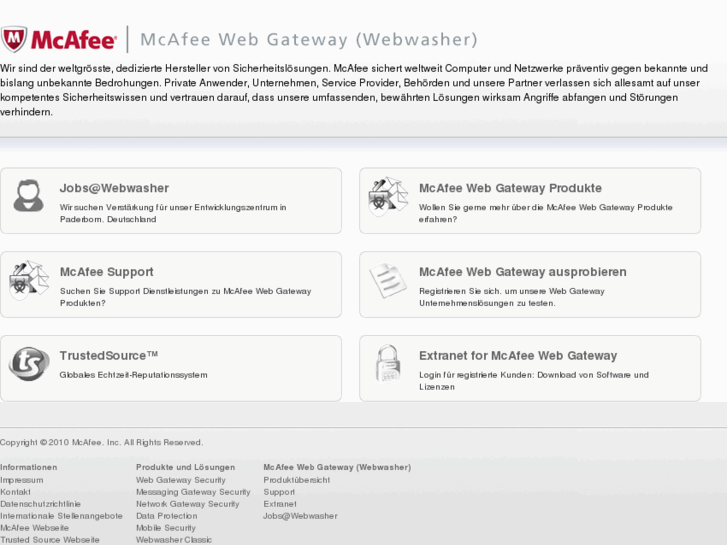Click the Copyright 2010 McAfee notice
Screen dimensions: 727x545
coord(102,442)
